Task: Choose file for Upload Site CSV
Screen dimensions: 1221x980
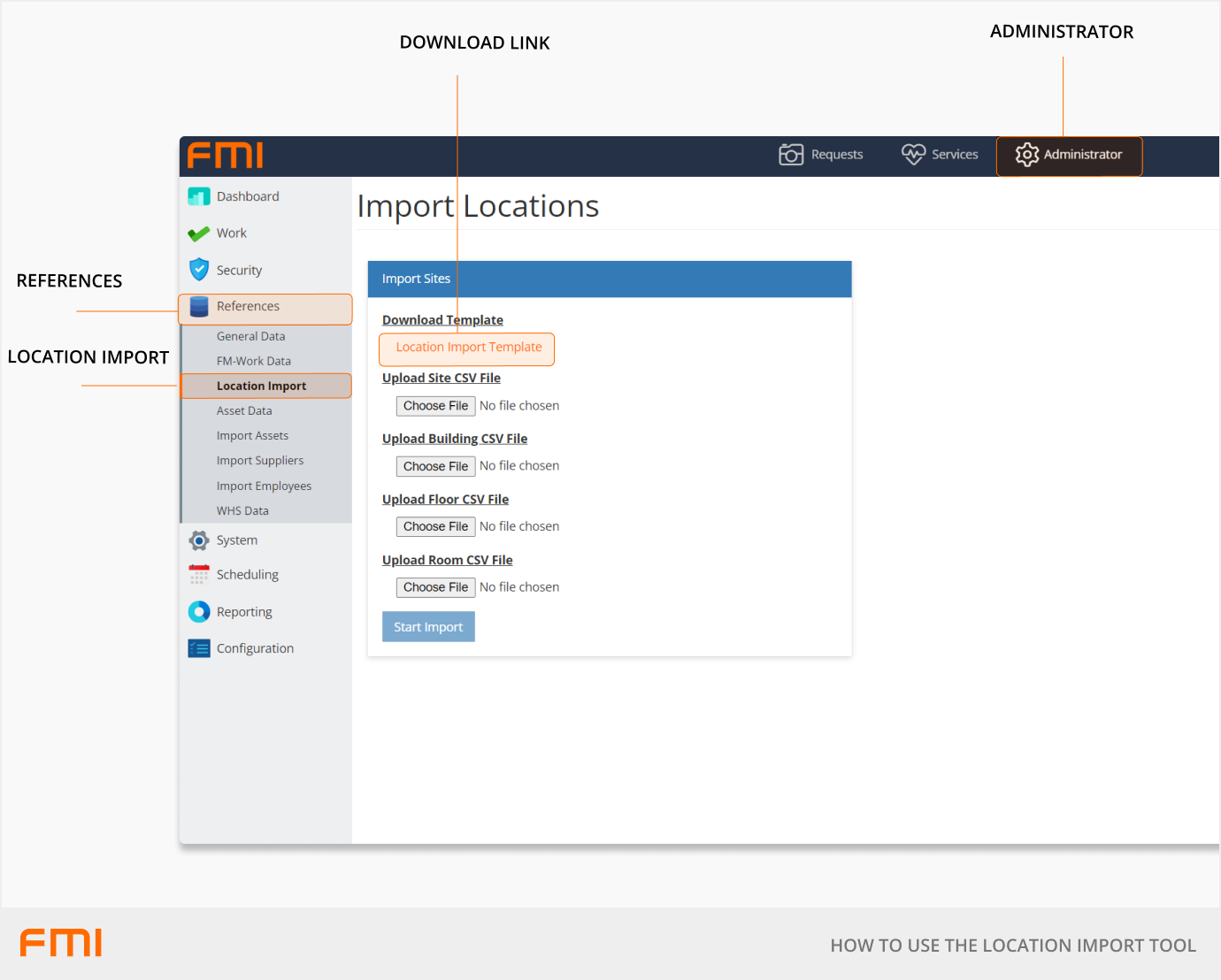Action: pos(435,406)
